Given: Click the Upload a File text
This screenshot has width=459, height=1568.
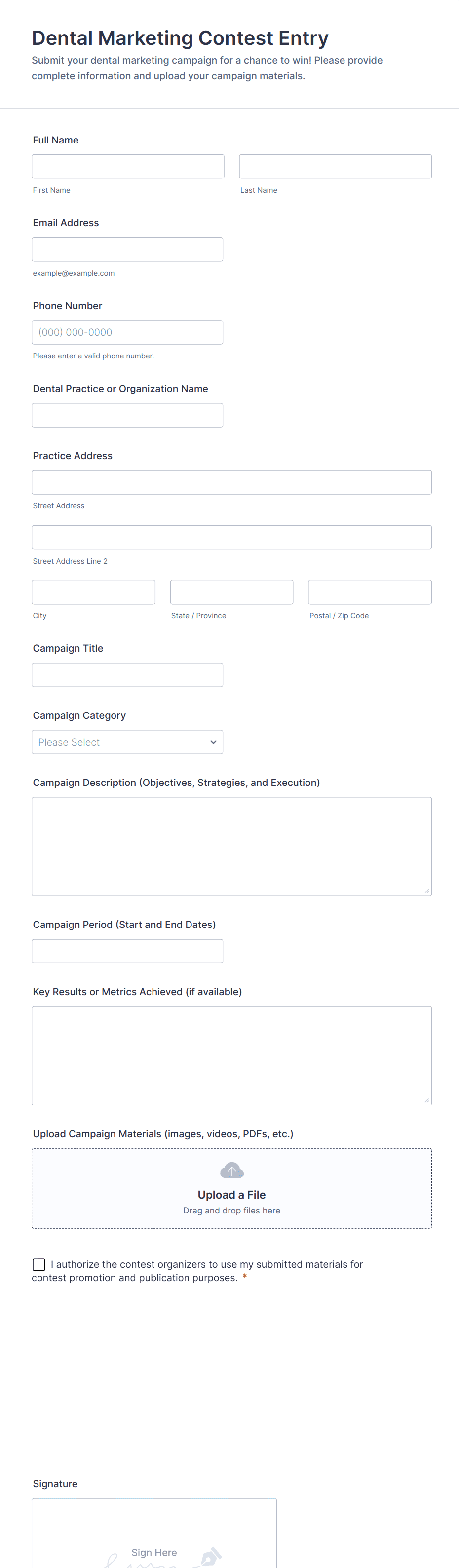Looking at the screenshot, I should pos(231,1195).
